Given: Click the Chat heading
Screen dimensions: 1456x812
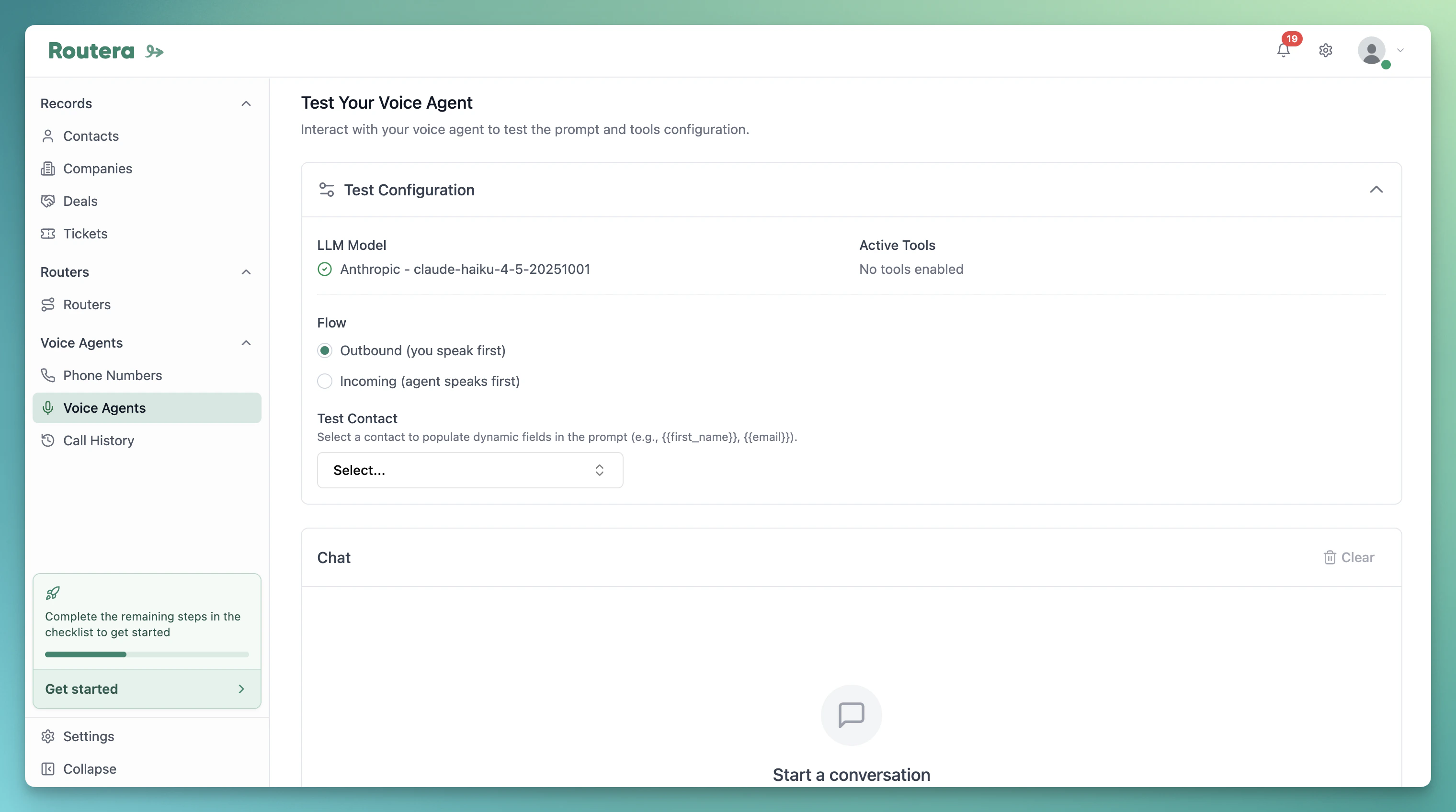Looking at the screenshot, I should pos(333,558).
